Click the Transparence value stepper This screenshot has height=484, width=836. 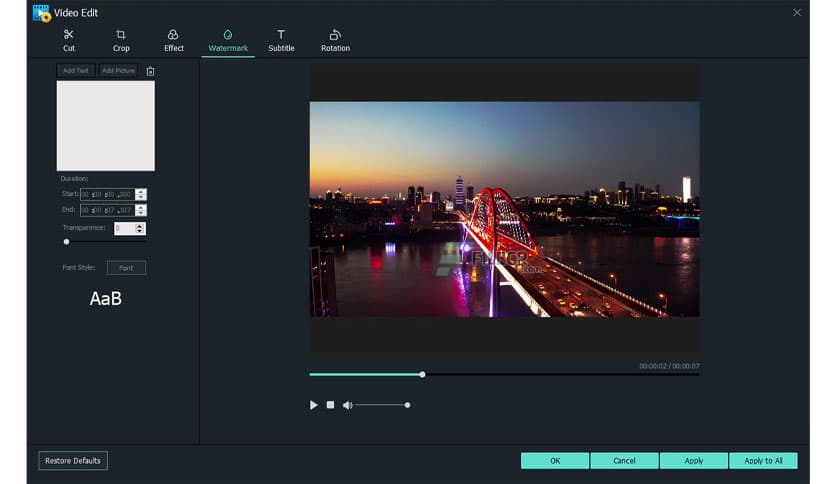click(x=140, y=229)
